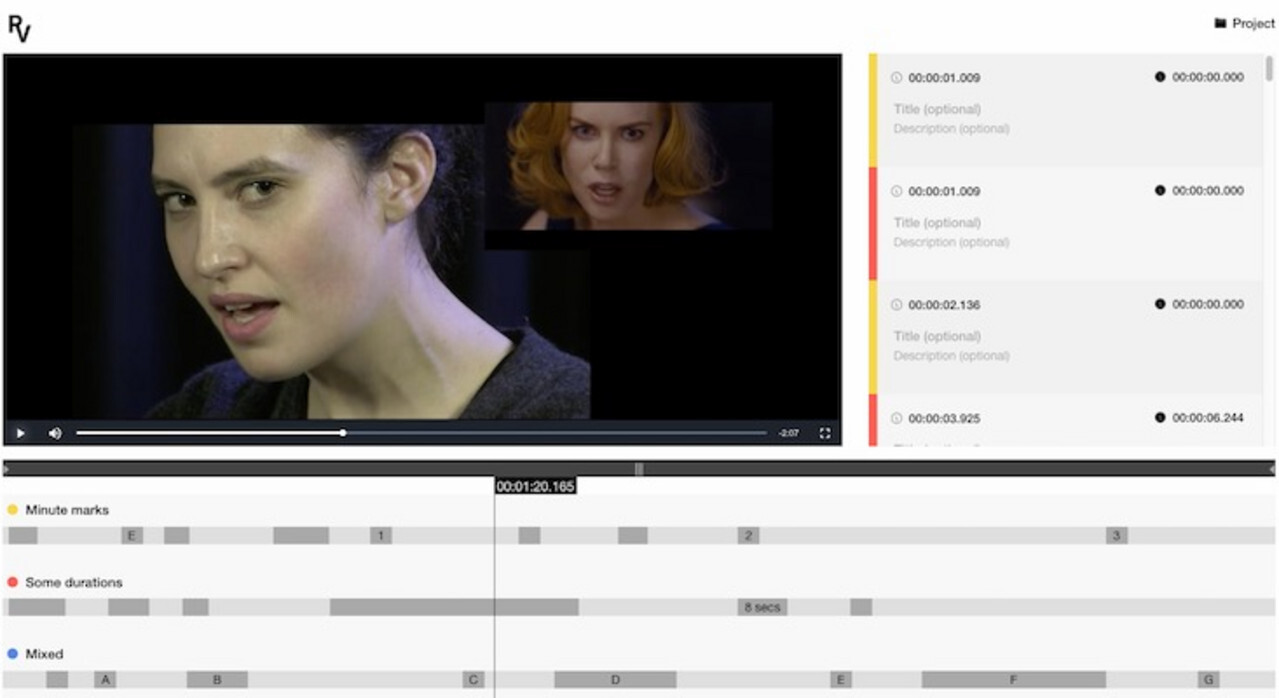Click the video progress bar handle
Image resolution: width=1279 pixels, height=698 pixels.
[343, 433]
